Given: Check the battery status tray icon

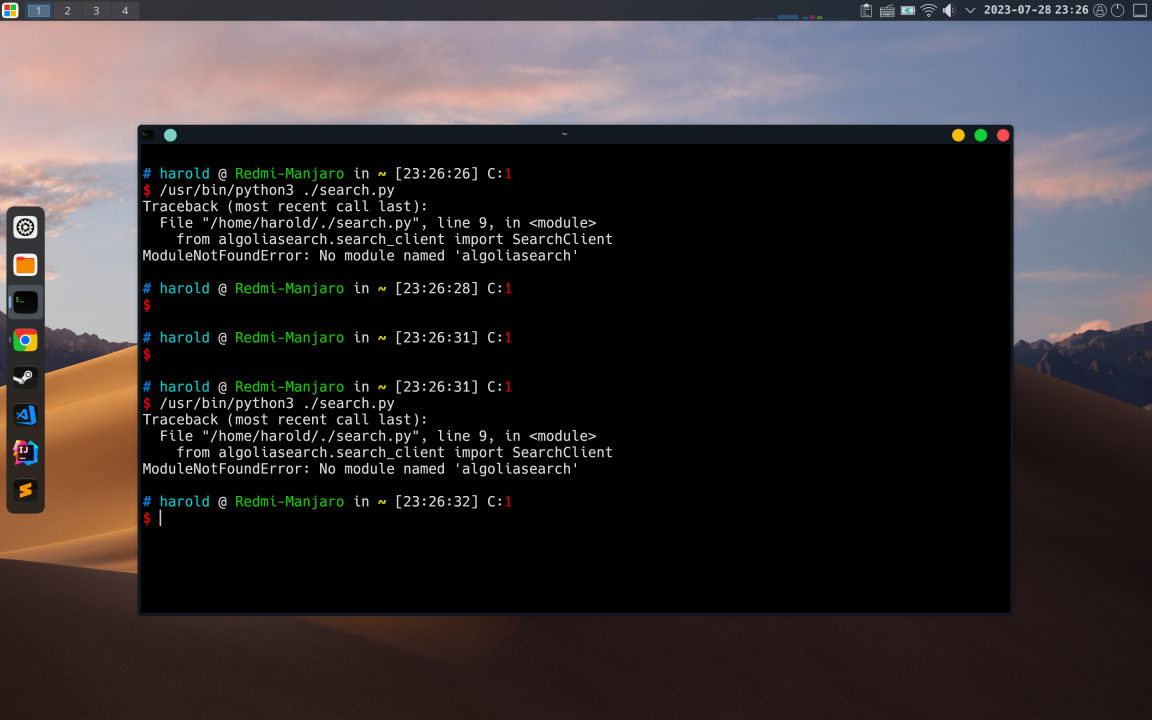Looking at the screenshot, I should [908, 10].
